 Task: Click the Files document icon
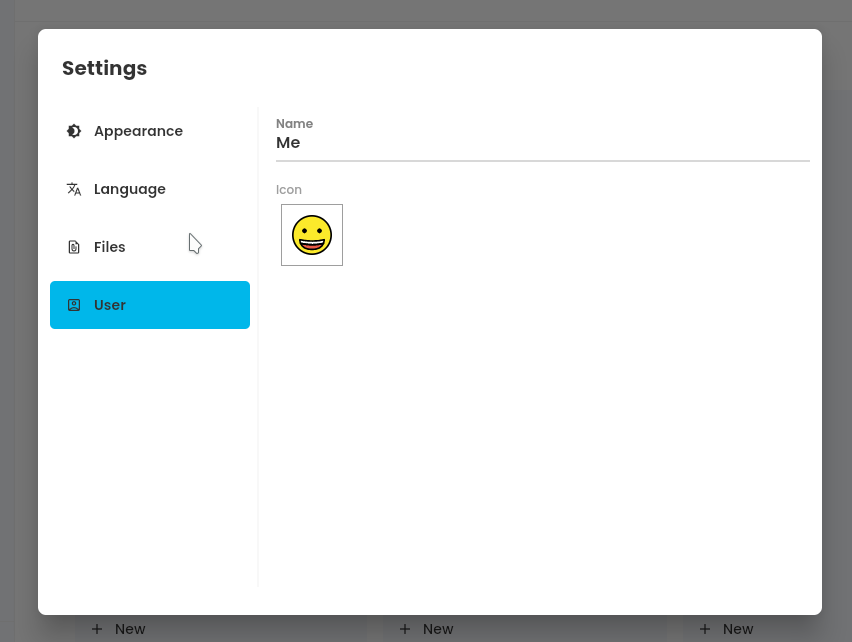point(74,247)
